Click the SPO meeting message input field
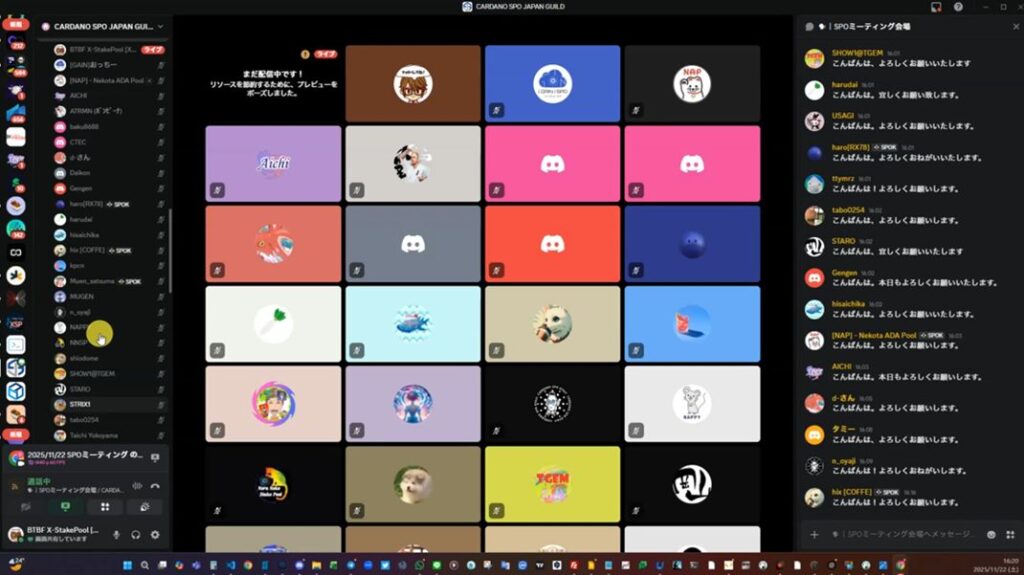1024x575 pixels. [900, 535]
